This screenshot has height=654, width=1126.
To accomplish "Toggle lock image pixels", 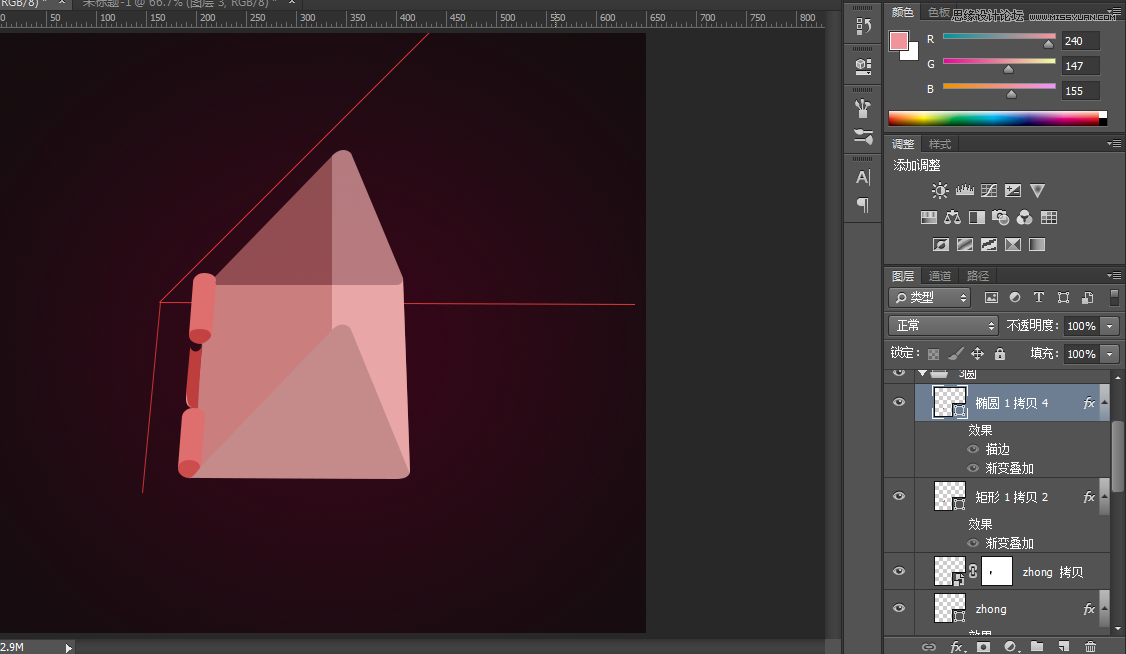I will point(955,353).
